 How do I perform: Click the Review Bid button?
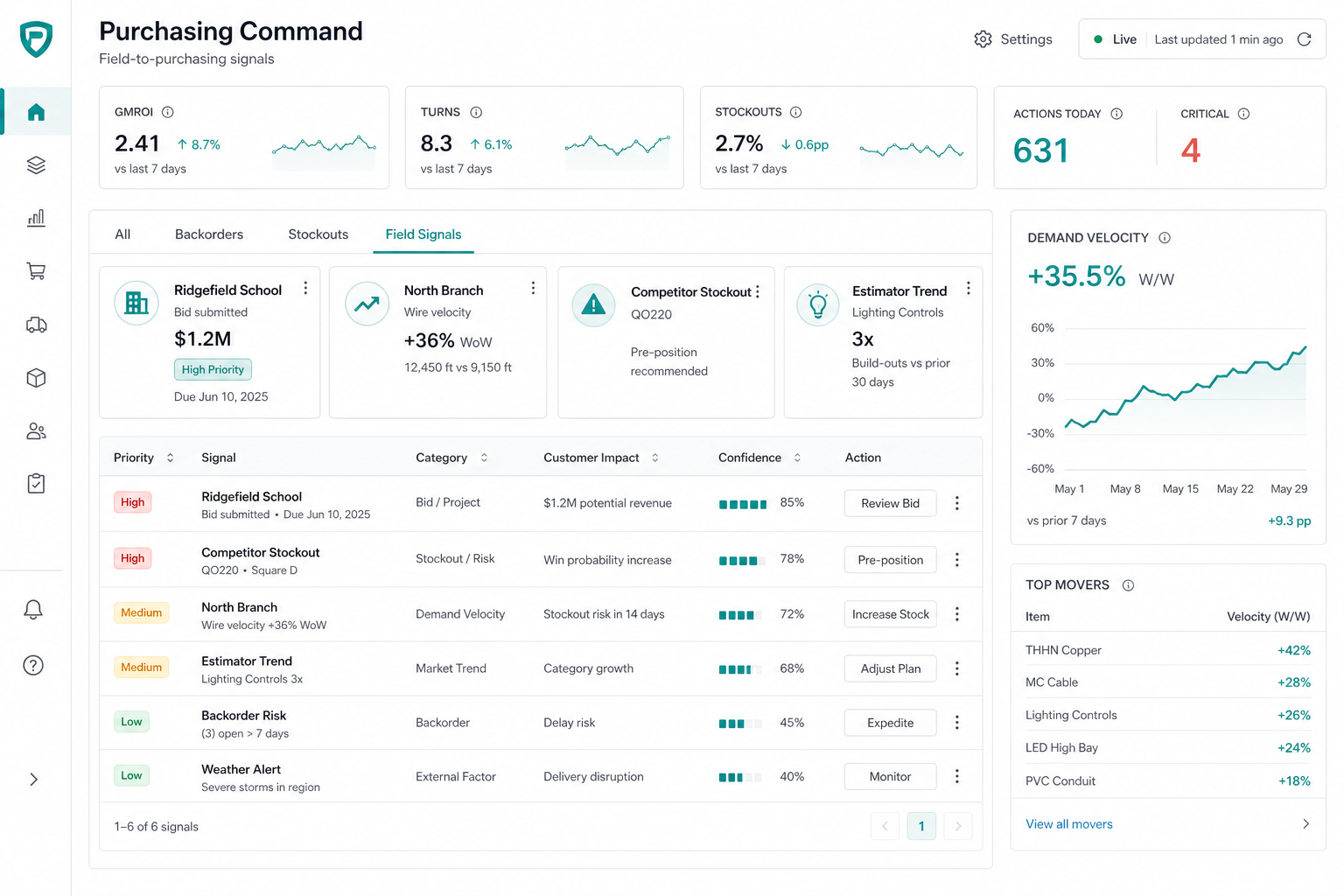click(890, 503)
